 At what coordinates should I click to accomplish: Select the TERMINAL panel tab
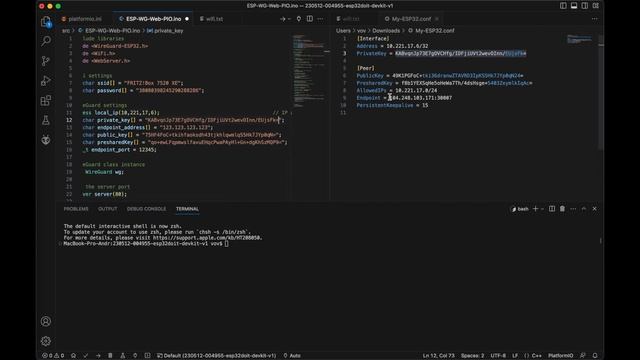pos(187,209)
